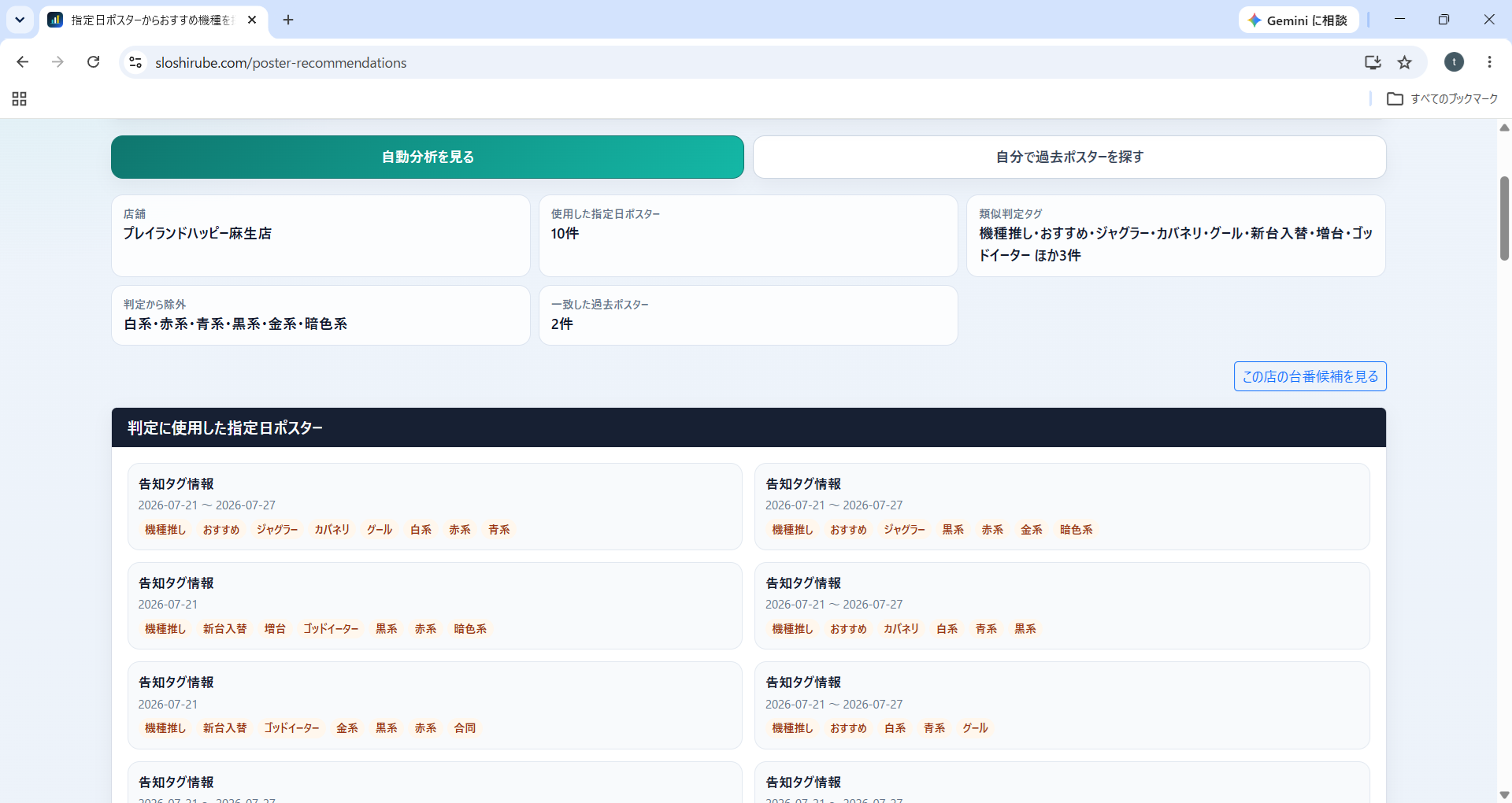Expand the tab search dropdown

(x=20, y=20)
